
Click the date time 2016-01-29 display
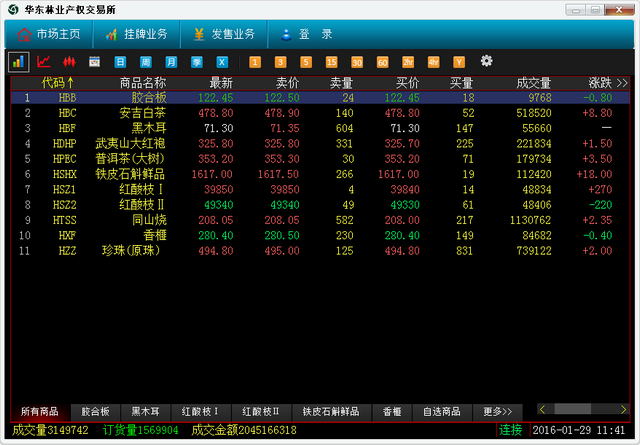pyautogui.click(x=578, y=430)
